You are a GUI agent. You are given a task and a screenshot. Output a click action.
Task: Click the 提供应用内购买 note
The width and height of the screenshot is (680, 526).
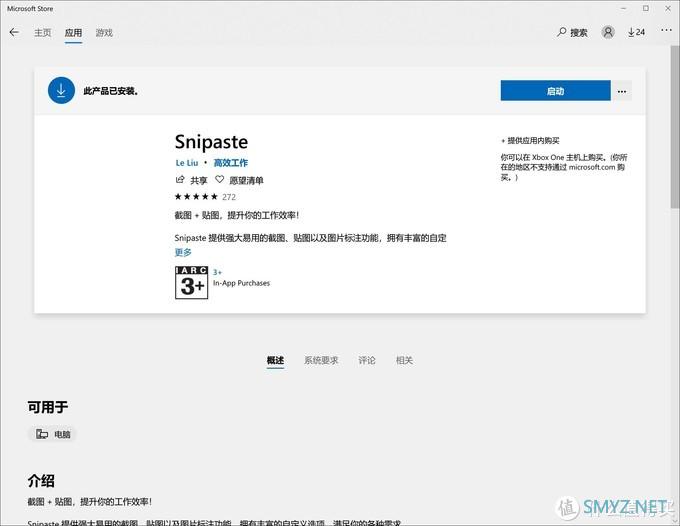530,140
